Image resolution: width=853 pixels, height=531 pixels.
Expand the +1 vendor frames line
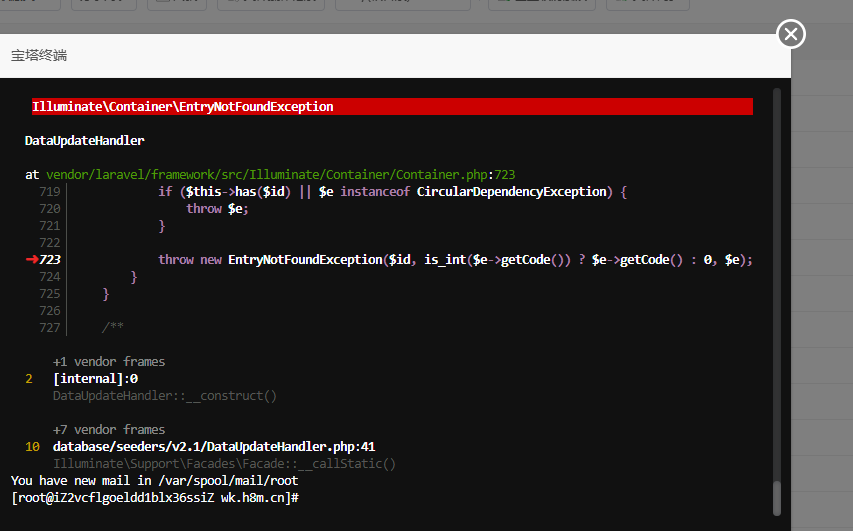(x=109, y=362)
